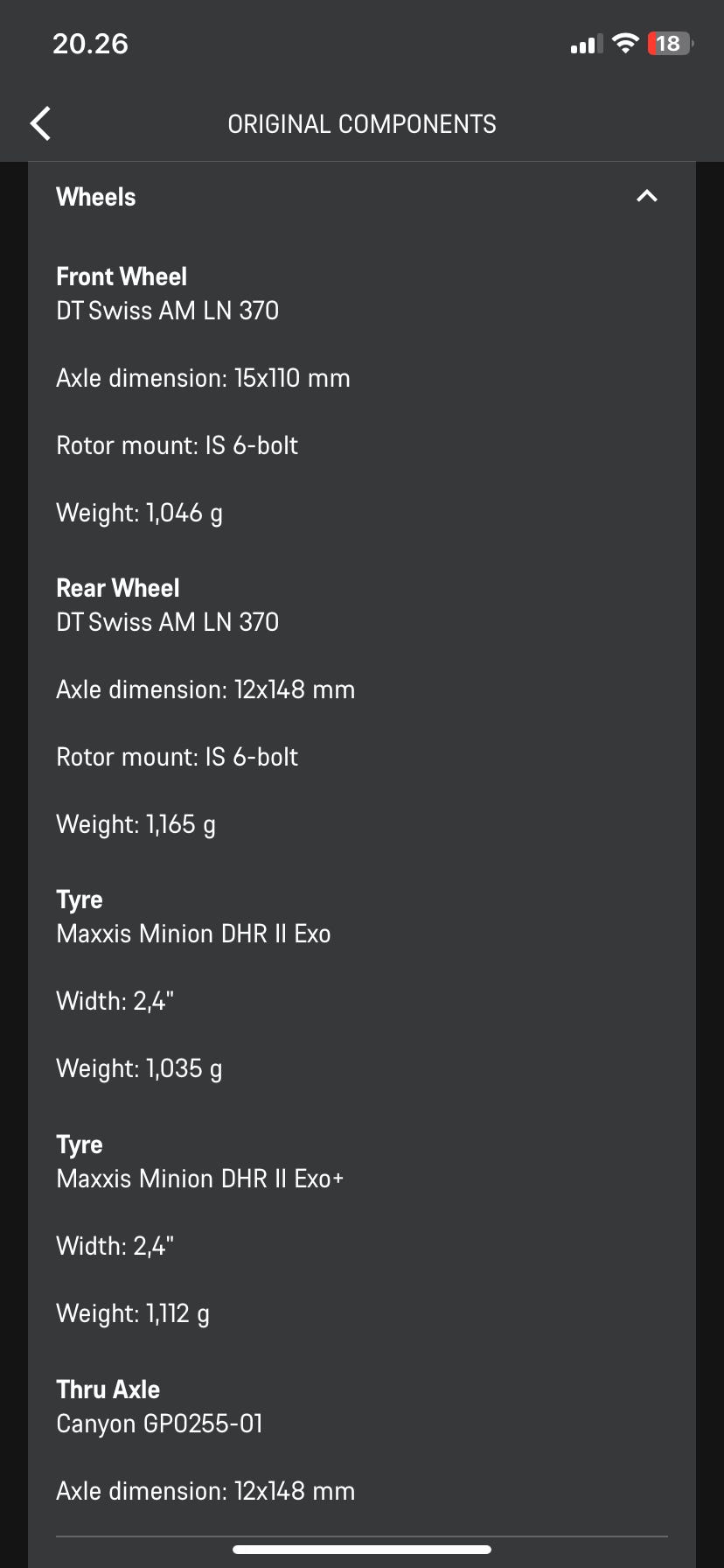Tap the Wheels section header
The height and width of the screenshot is (1568, 724).
[x=96, y=197]
